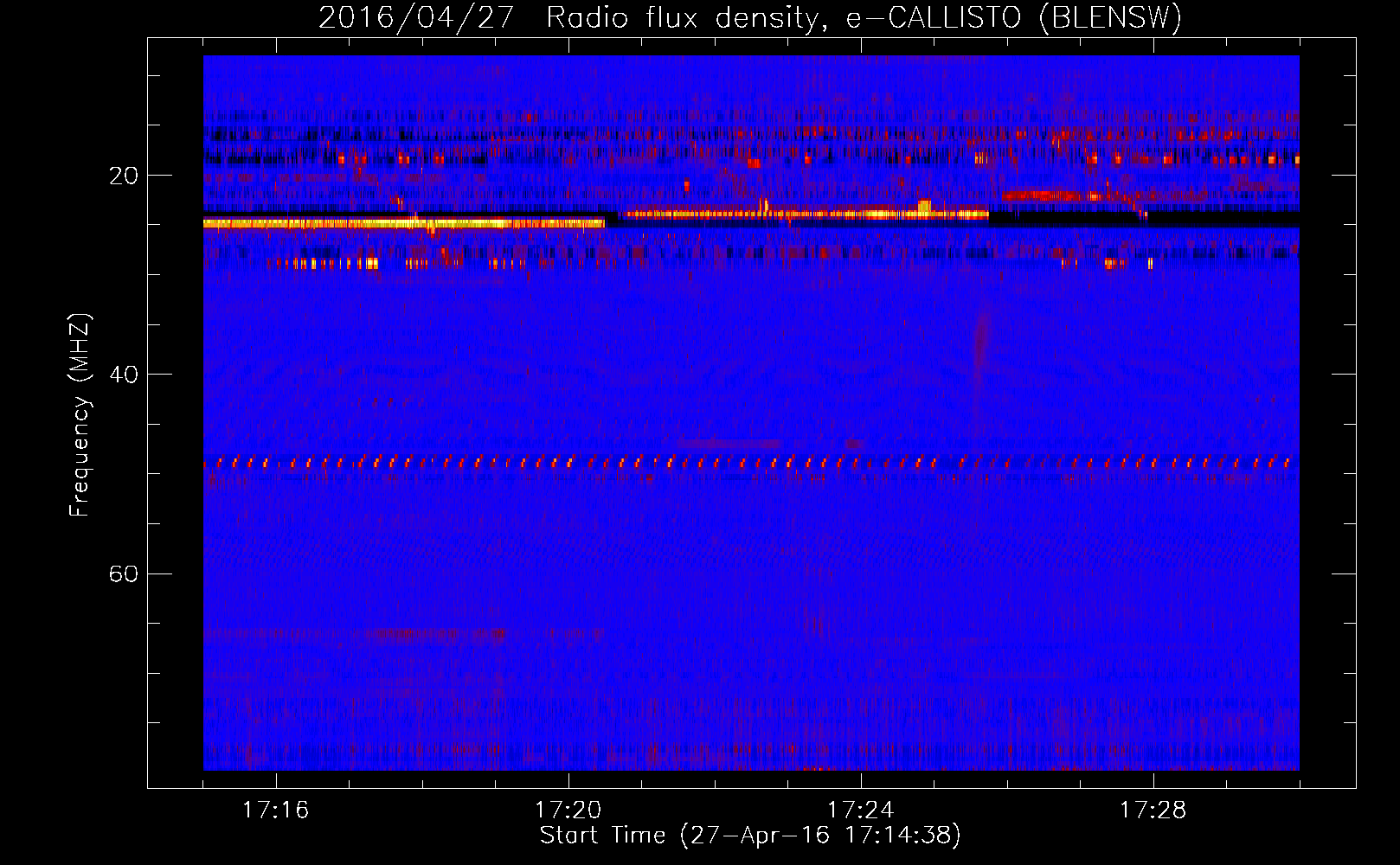The height and width of the screenshot is (865, 1400).
Task: Click the 40 MHz frequency tick label
Action: [123, 375]
